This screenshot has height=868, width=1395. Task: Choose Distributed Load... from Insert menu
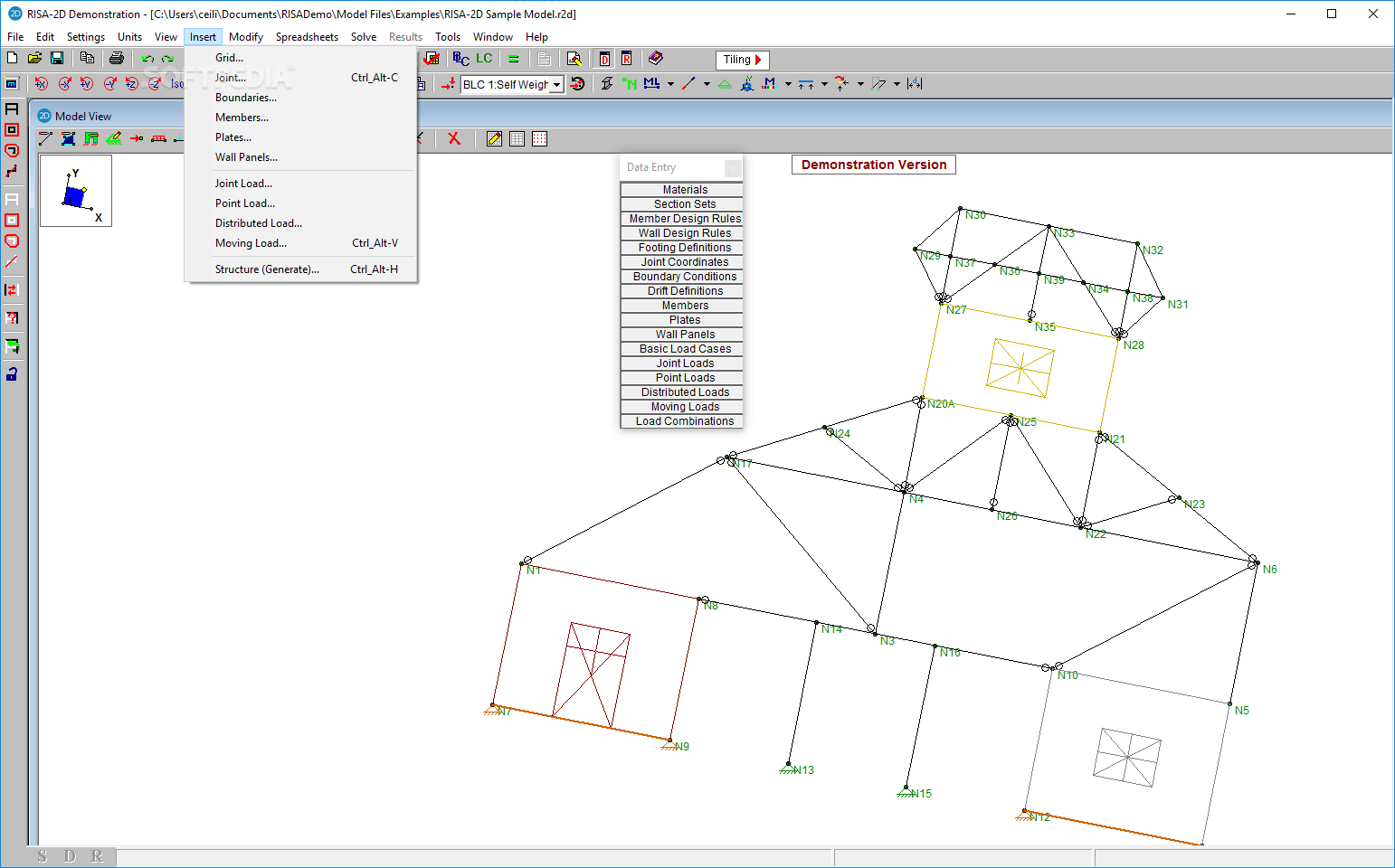point(259,223)
